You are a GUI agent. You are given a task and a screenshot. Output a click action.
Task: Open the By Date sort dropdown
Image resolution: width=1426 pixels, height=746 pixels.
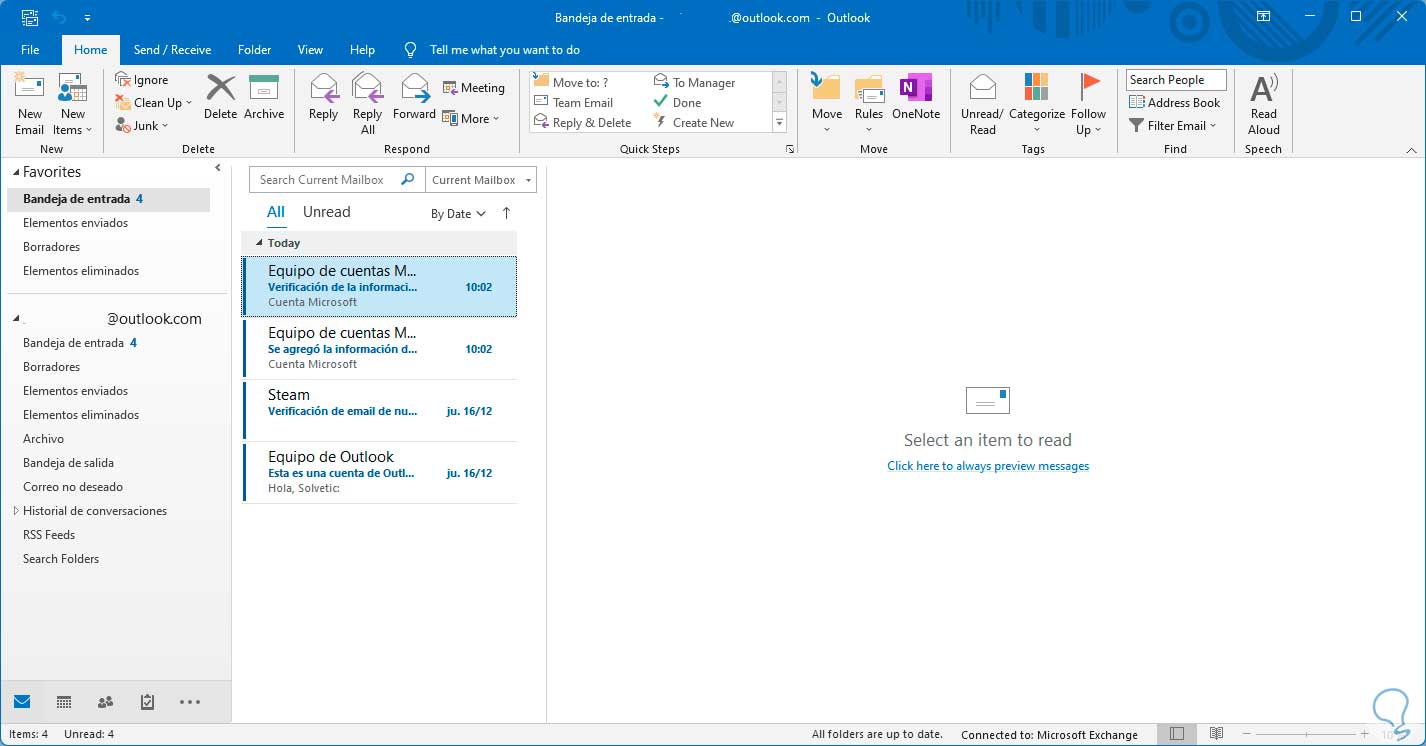pyautogui.click(x=458, y=213)
